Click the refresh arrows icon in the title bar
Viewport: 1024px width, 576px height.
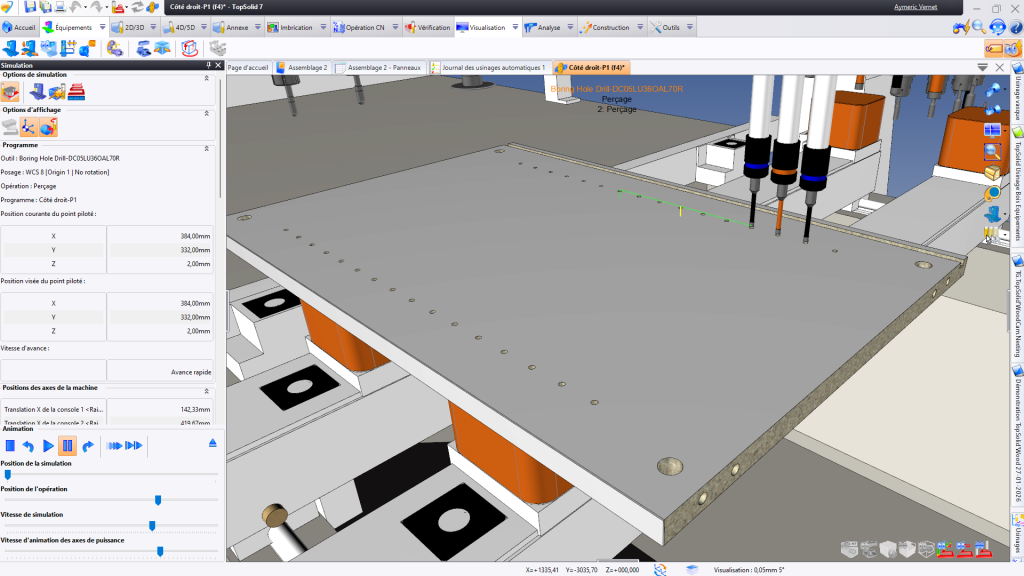pyautogui.click(x=137, y=7)
